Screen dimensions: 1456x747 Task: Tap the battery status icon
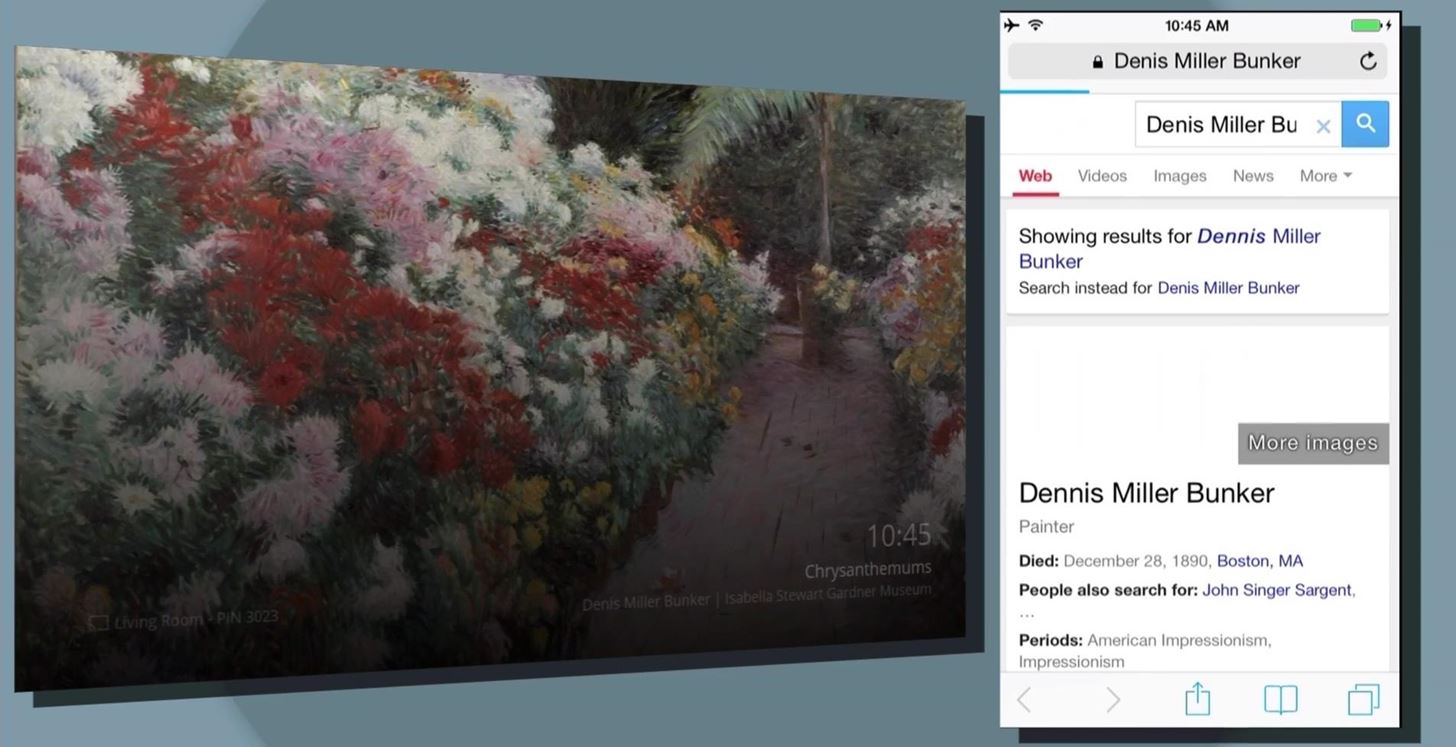[1367, 25]
